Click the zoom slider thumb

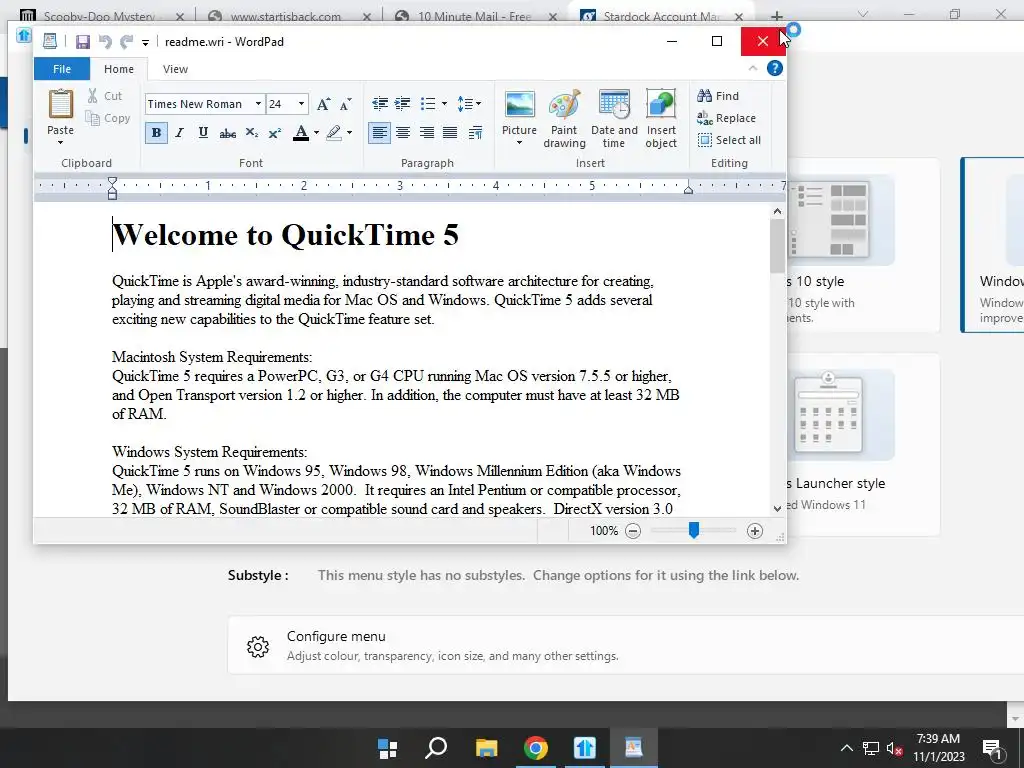[694, 530]
